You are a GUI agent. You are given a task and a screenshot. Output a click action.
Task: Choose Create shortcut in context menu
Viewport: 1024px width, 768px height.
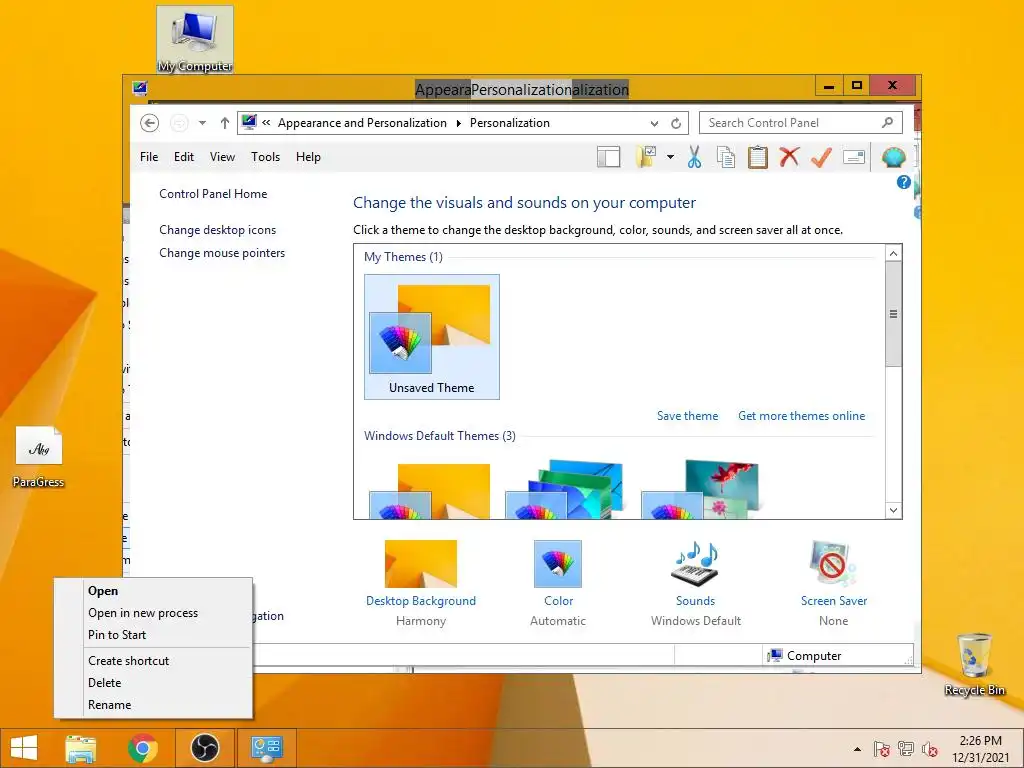tap(153, 661)
